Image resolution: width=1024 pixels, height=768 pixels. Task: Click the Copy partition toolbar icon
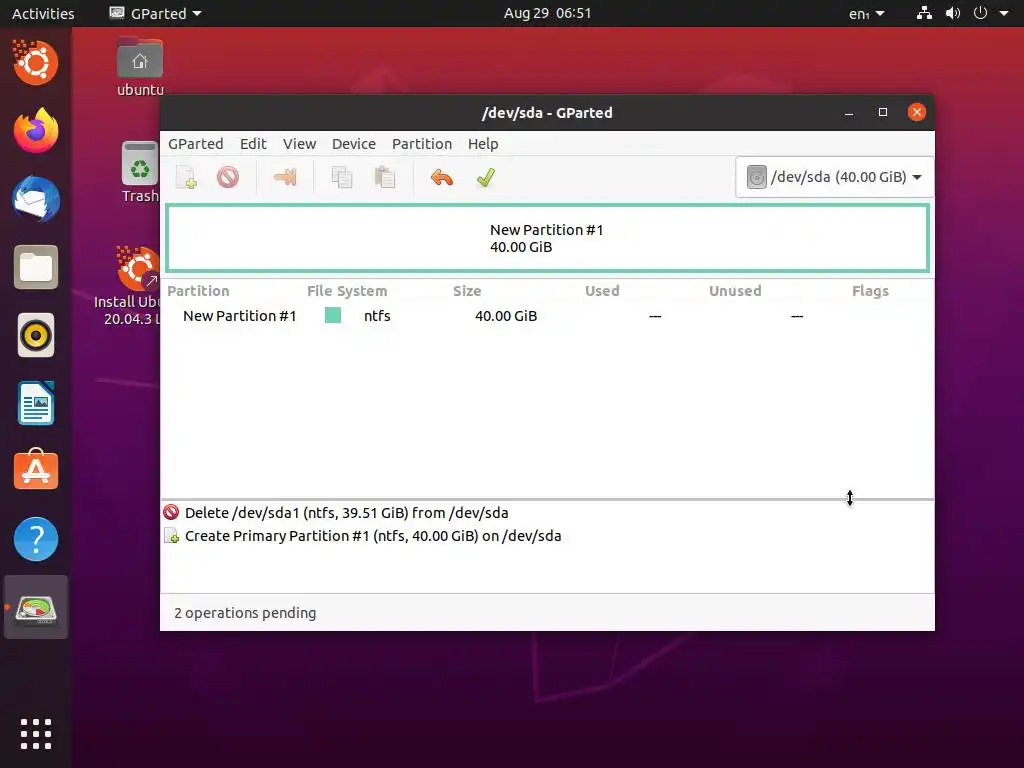pos(342,177)
